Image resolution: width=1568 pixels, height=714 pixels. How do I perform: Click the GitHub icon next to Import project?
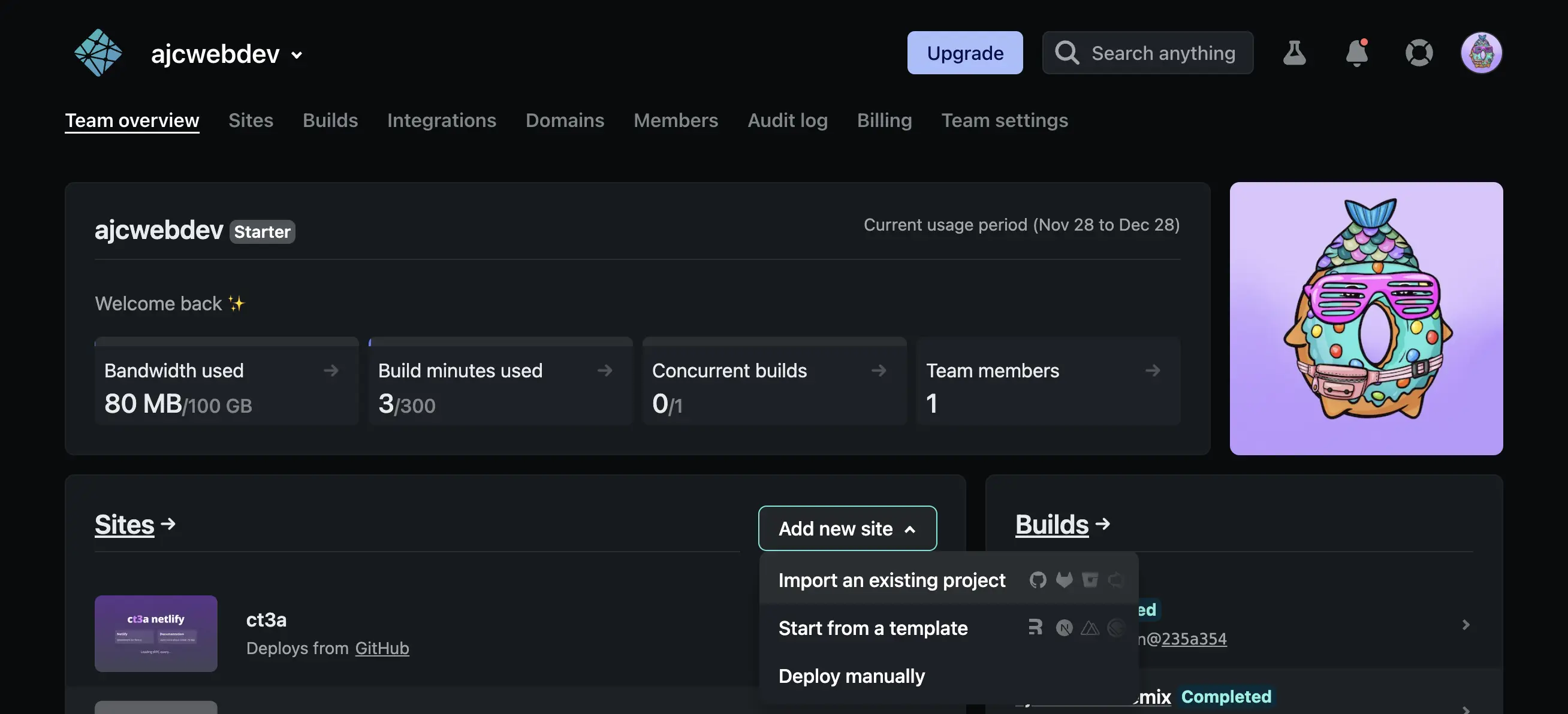[x=1038, y=578]
